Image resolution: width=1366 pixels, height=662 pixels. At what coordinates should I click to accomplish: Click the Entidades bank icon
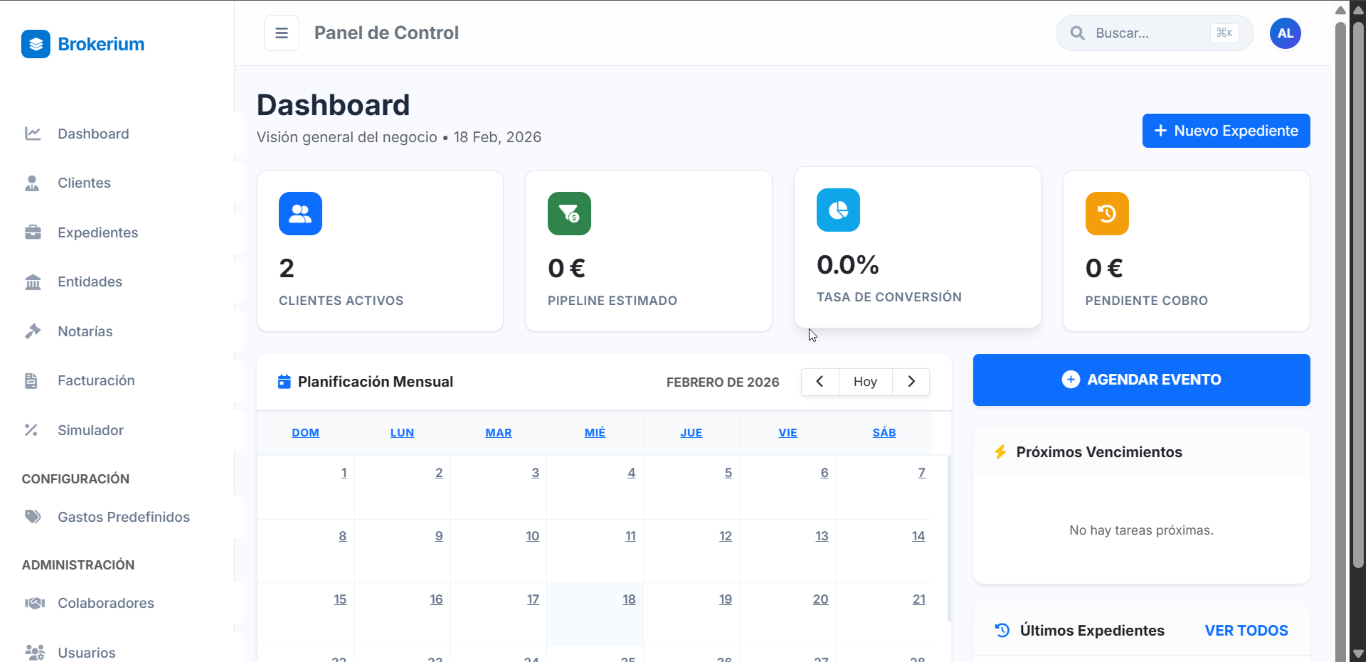(x=33, y=282)
